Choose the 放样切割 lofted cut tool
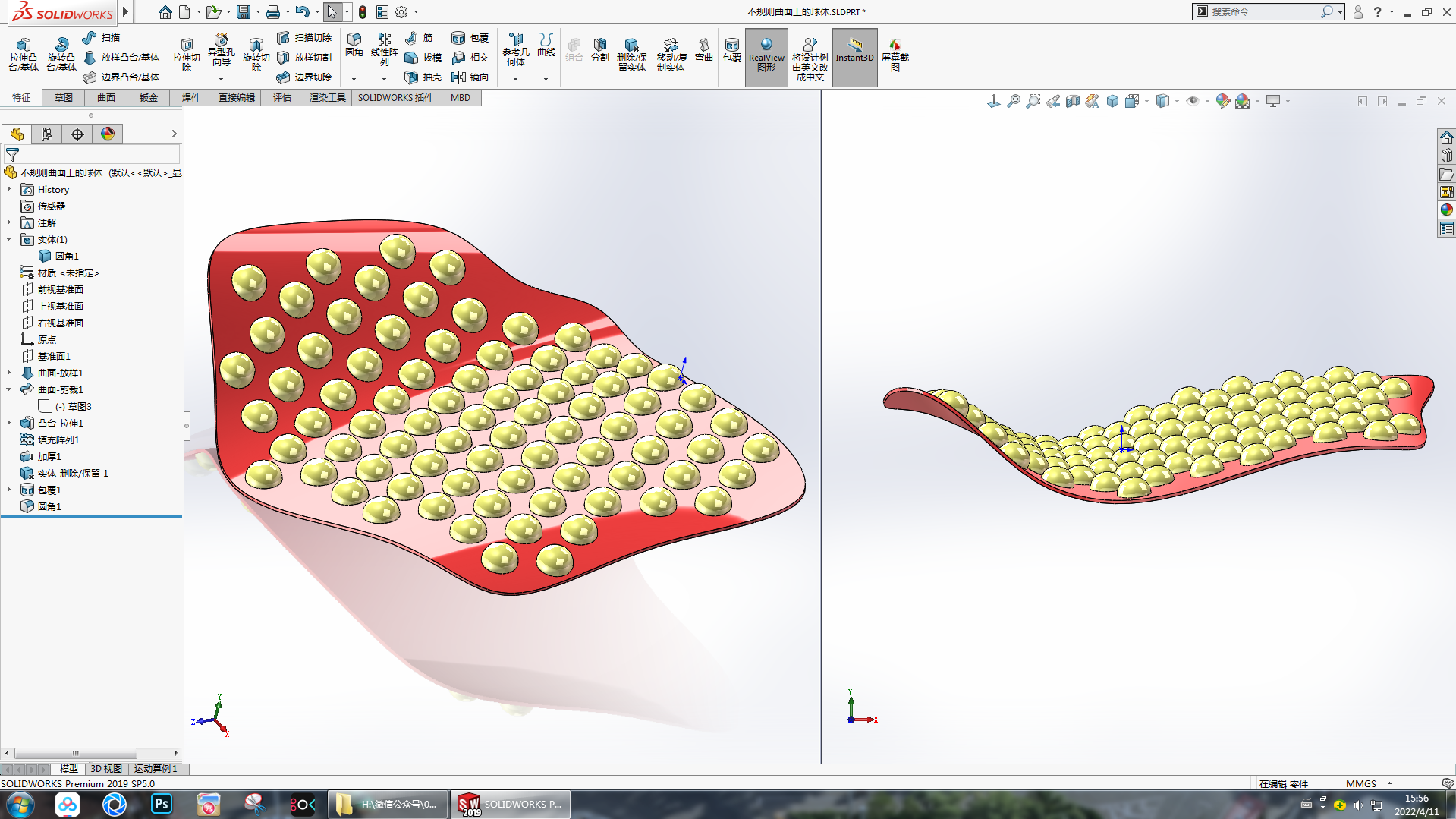The image size is (1456, 819). pos(304,58)
